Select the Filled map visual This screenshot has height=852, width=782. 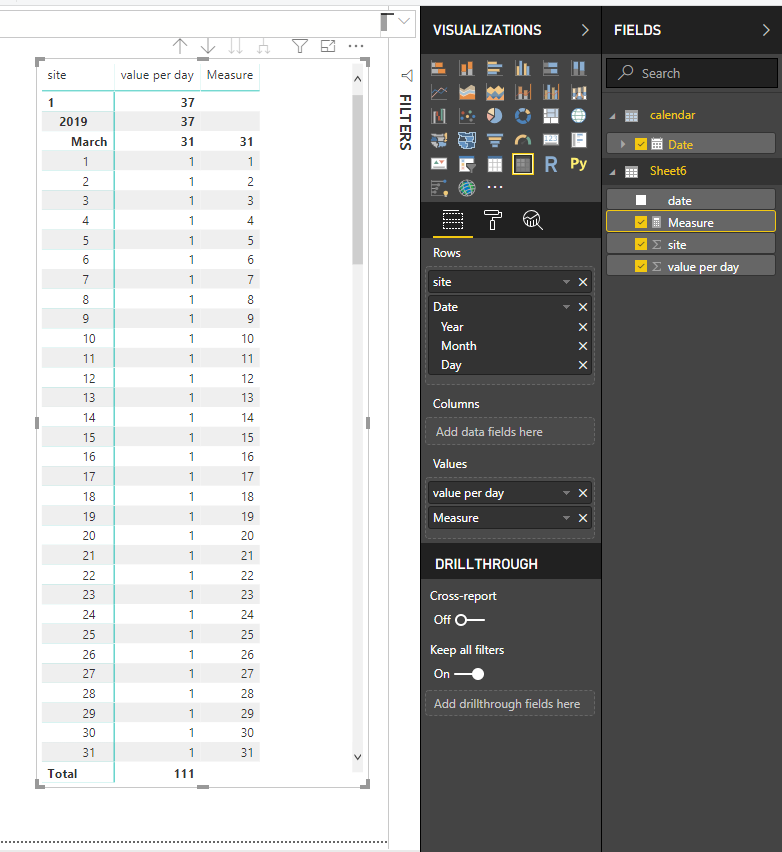[x=439, y=140]
